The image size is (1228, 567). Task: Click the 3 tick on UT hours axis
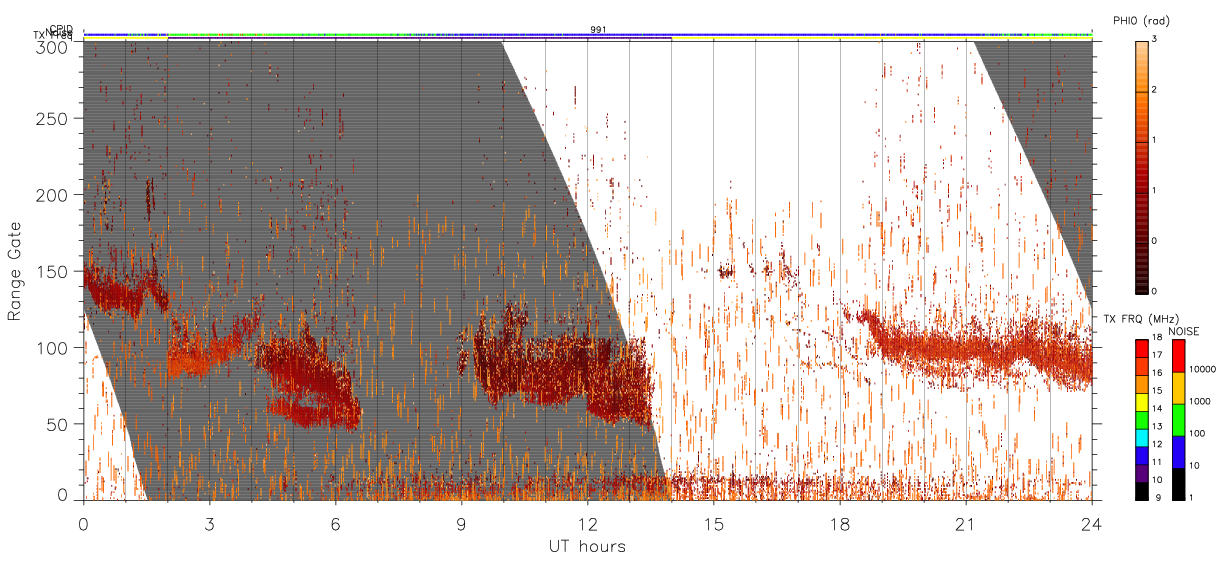209,523
